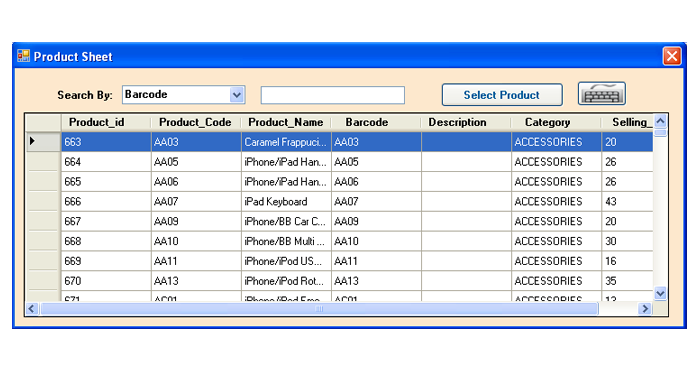Click Product_Code cell AA05
This screenshot has height=371, width=700.
click(196, 162)
